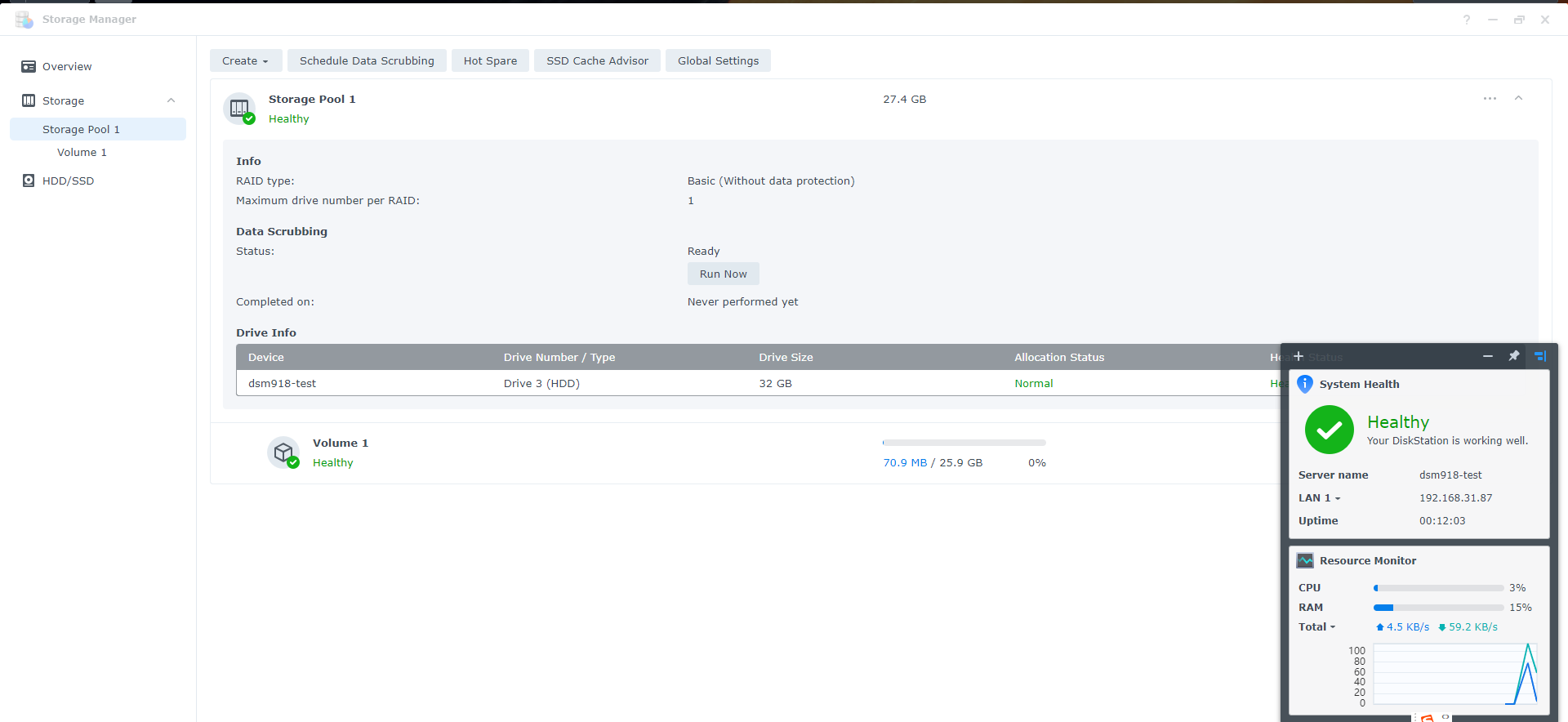The image size is (1568, 722).
Task: Click the Storage Pool 1 heading
Action: [x=312, y=99]
